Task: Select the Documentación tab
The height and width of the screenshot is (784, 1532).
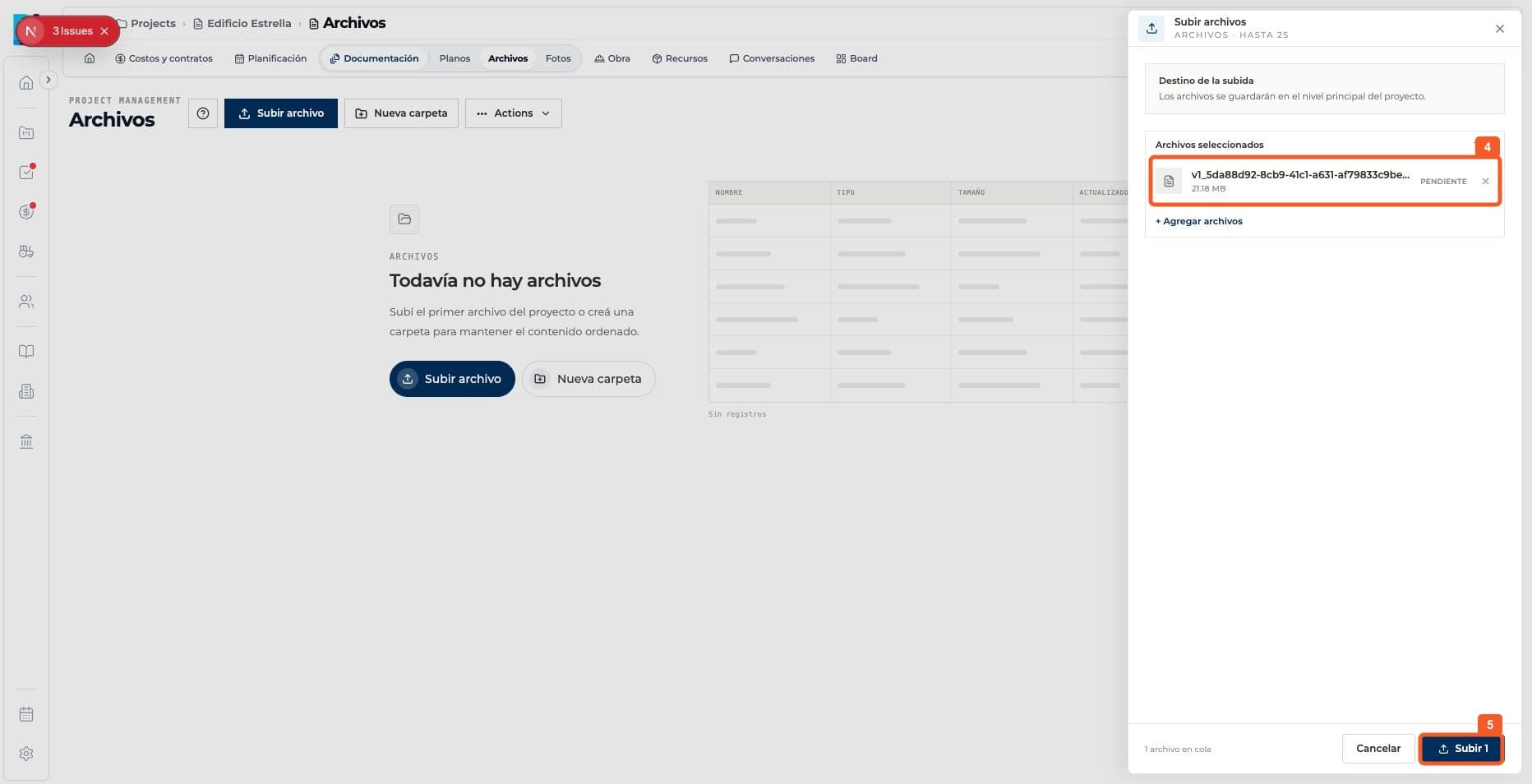Action: 374,58
